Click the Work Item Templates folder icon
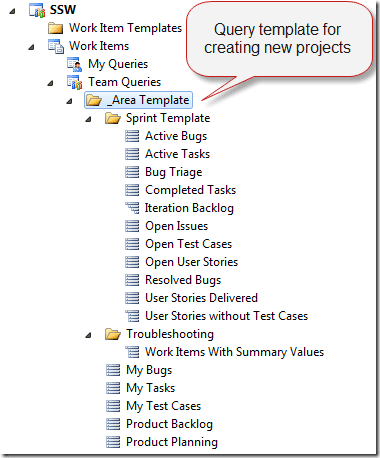Screen dimensions: 380x458 coord(55,28)
